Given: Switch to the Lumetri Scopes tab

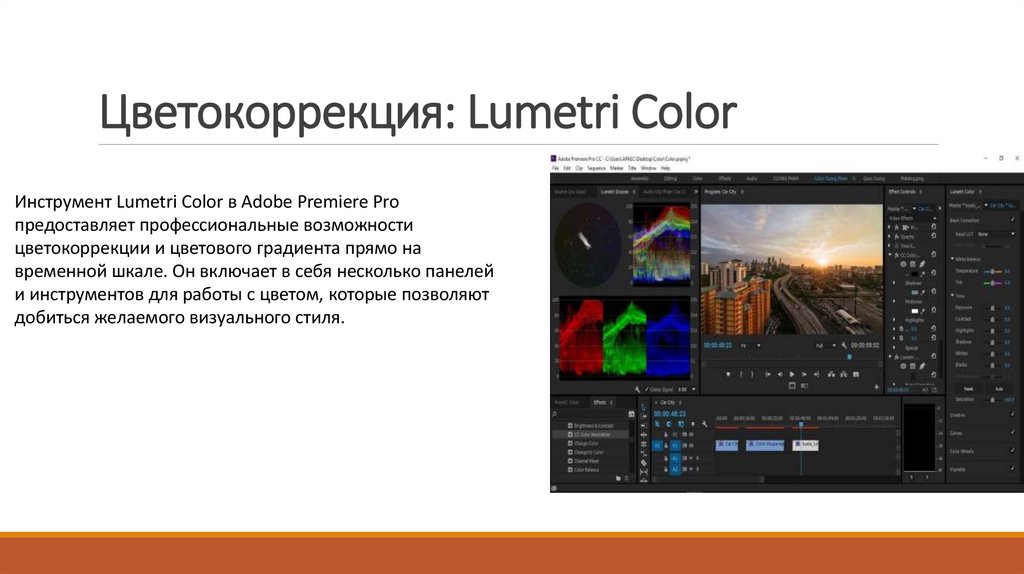Looking at the screenshot, I should coord(614,192).
